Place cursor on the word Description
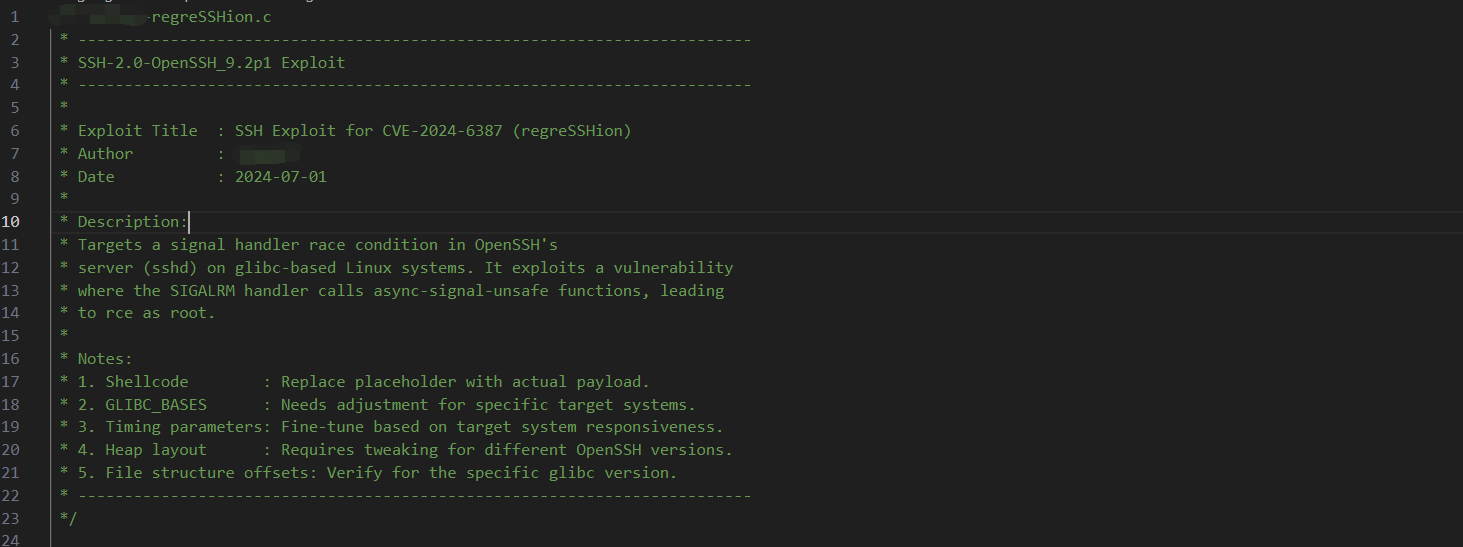 click(x=128, y=222)
